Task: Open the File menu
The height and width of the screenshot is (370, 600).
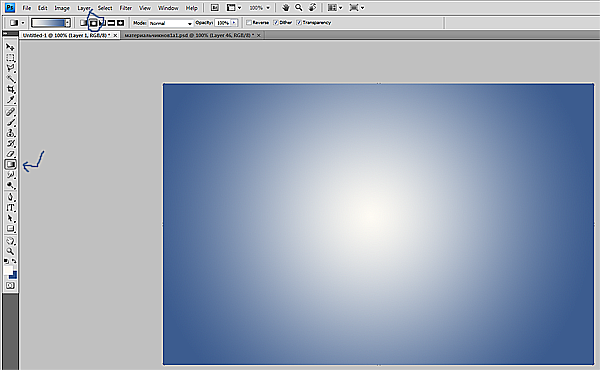Action: click(x=26, y=8)
